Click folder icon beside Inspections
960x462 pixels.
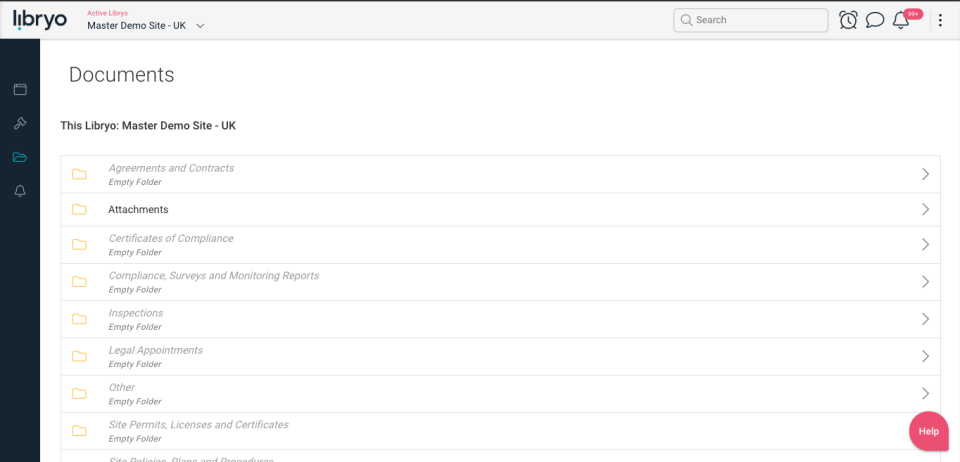point(79,319)
